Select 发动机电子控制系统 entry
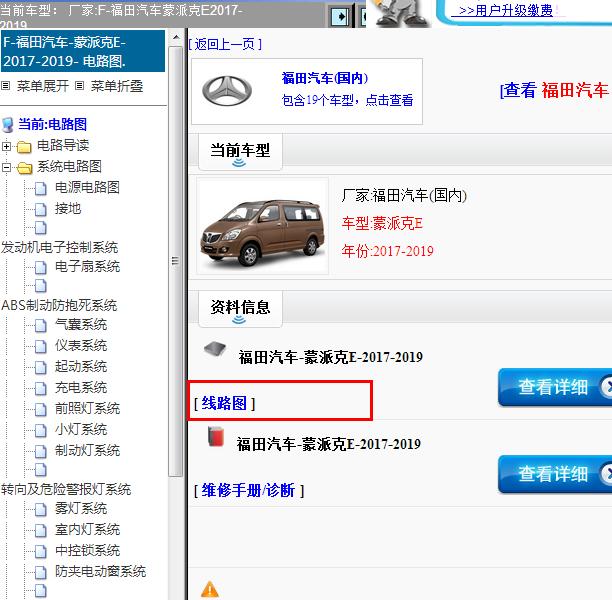Viewport: 612px width, 600px height. coord(59,247)
